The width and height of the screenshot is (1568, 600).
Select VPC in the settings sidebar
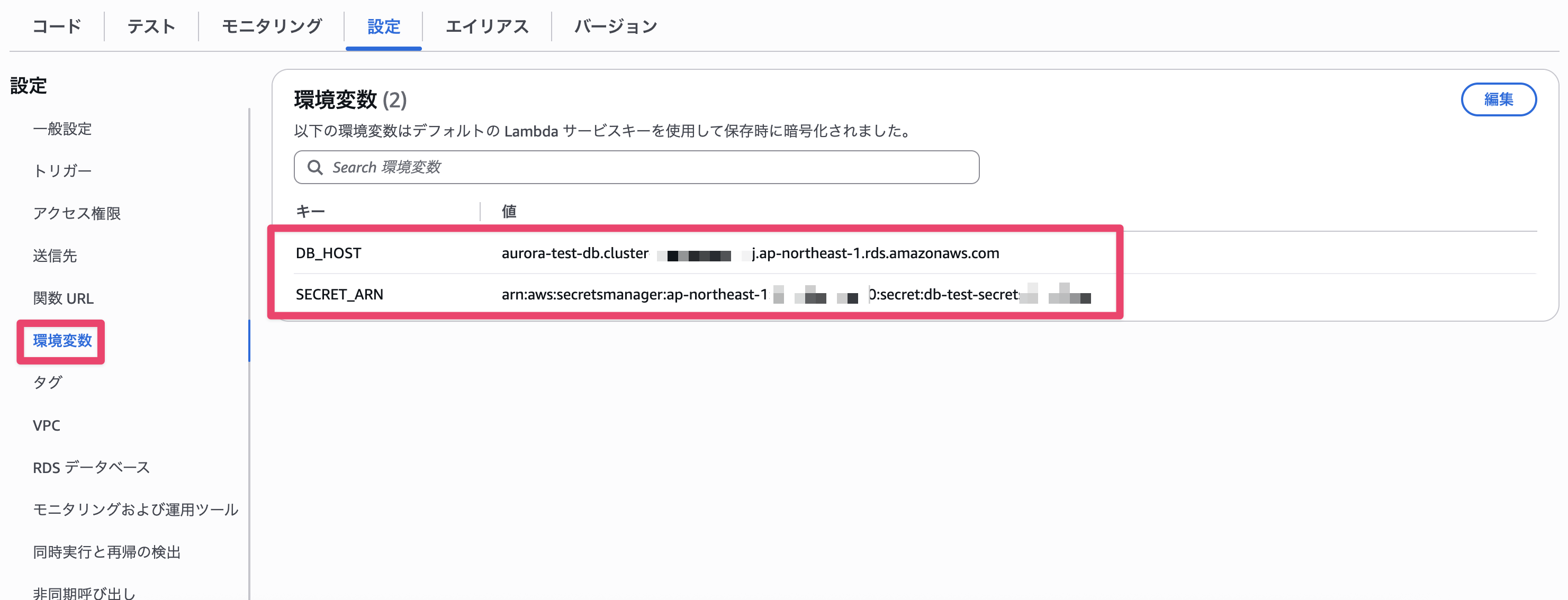click(46, 425)
